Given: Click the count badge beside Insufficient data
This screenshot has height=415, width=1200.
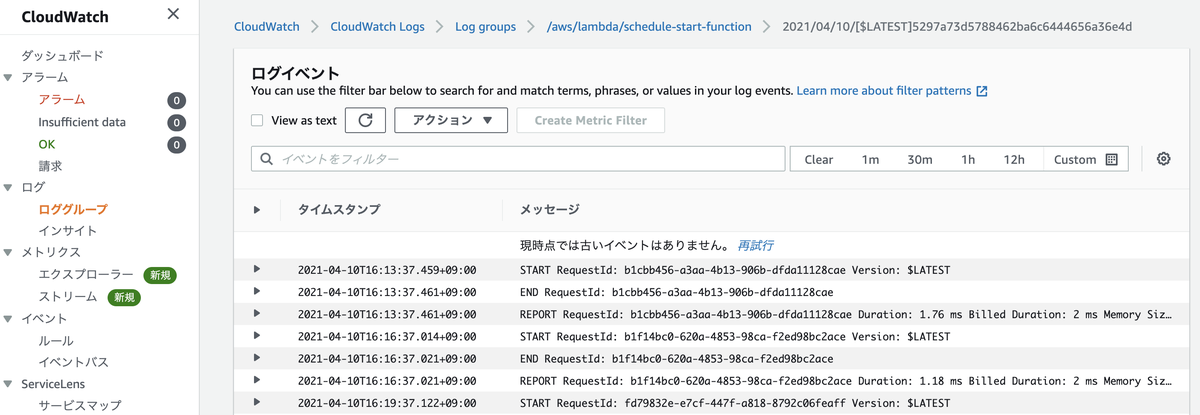Looking at the screenshot, I should [x=176, y=122].
